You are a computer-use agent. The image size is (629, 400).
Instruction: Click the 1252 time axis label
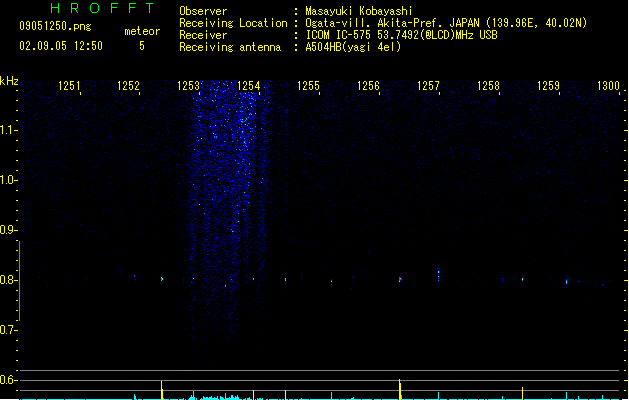pos(128,85)
